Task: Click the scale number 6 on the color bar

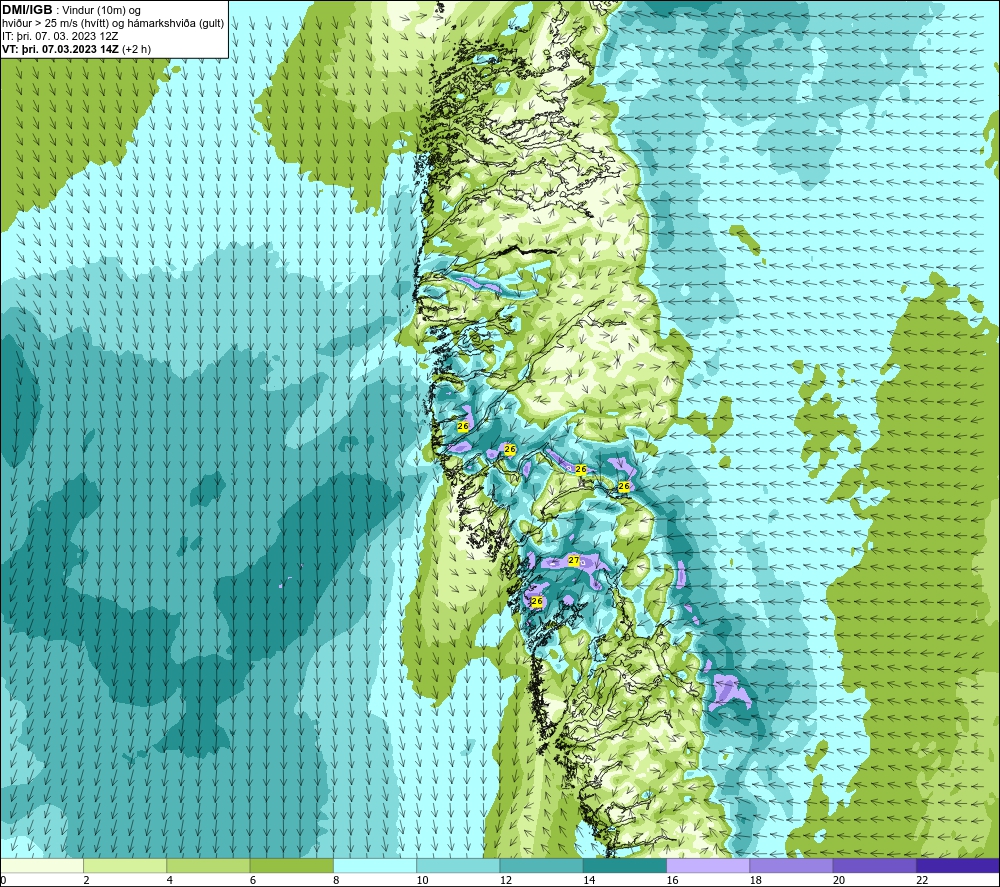Action: [x=253, y=880]
